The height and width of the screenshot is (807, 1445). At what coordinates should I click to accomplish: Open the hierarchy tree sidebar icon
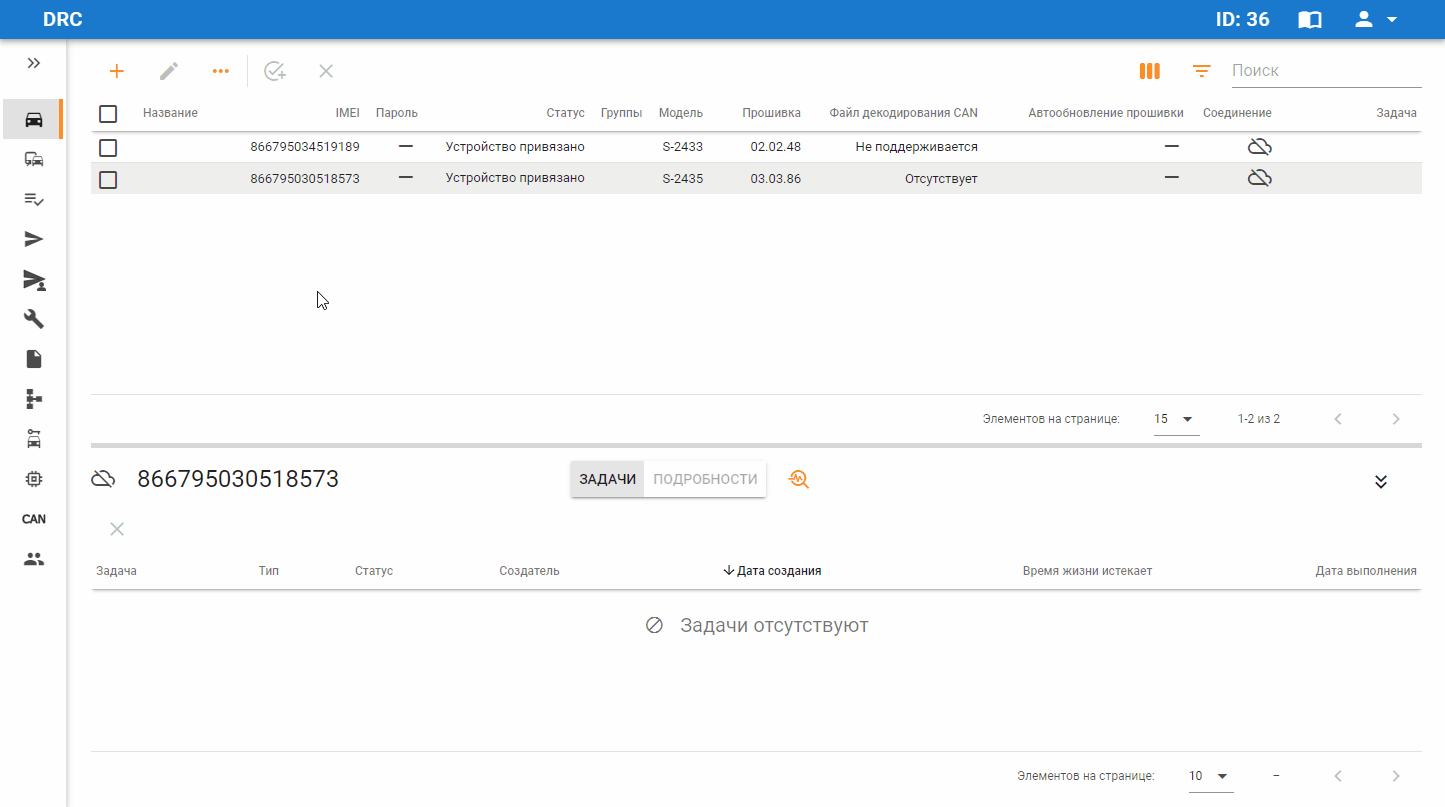(x=34, y=399)
